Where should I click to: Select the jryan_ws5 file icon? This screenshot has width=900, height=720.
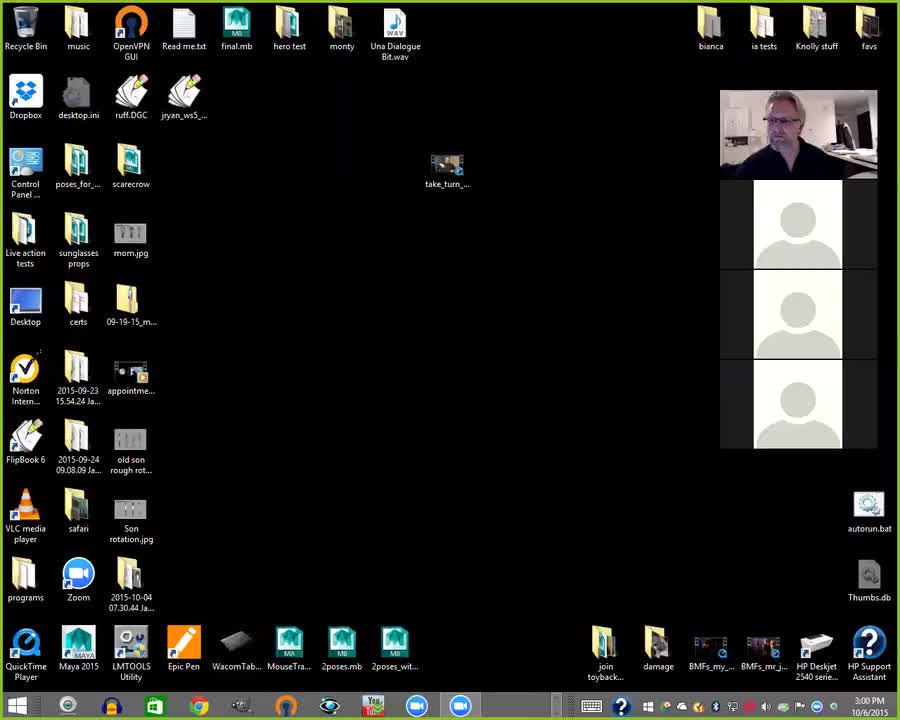tap(184, 97)
